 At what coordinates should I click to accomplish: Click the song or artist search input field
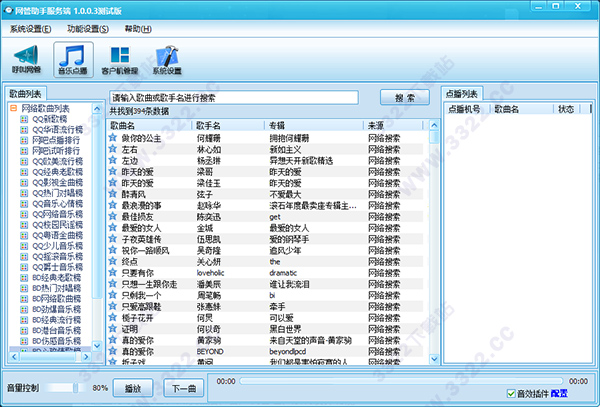(x=234, y=98)
